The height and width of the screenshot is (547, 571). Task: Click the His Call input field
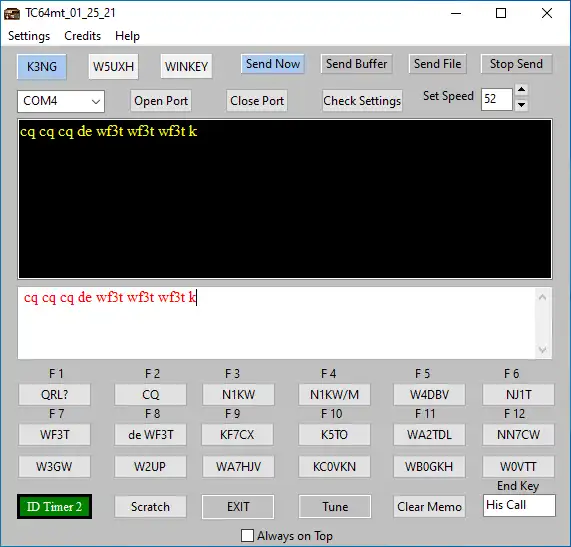(x=519, y=505)
